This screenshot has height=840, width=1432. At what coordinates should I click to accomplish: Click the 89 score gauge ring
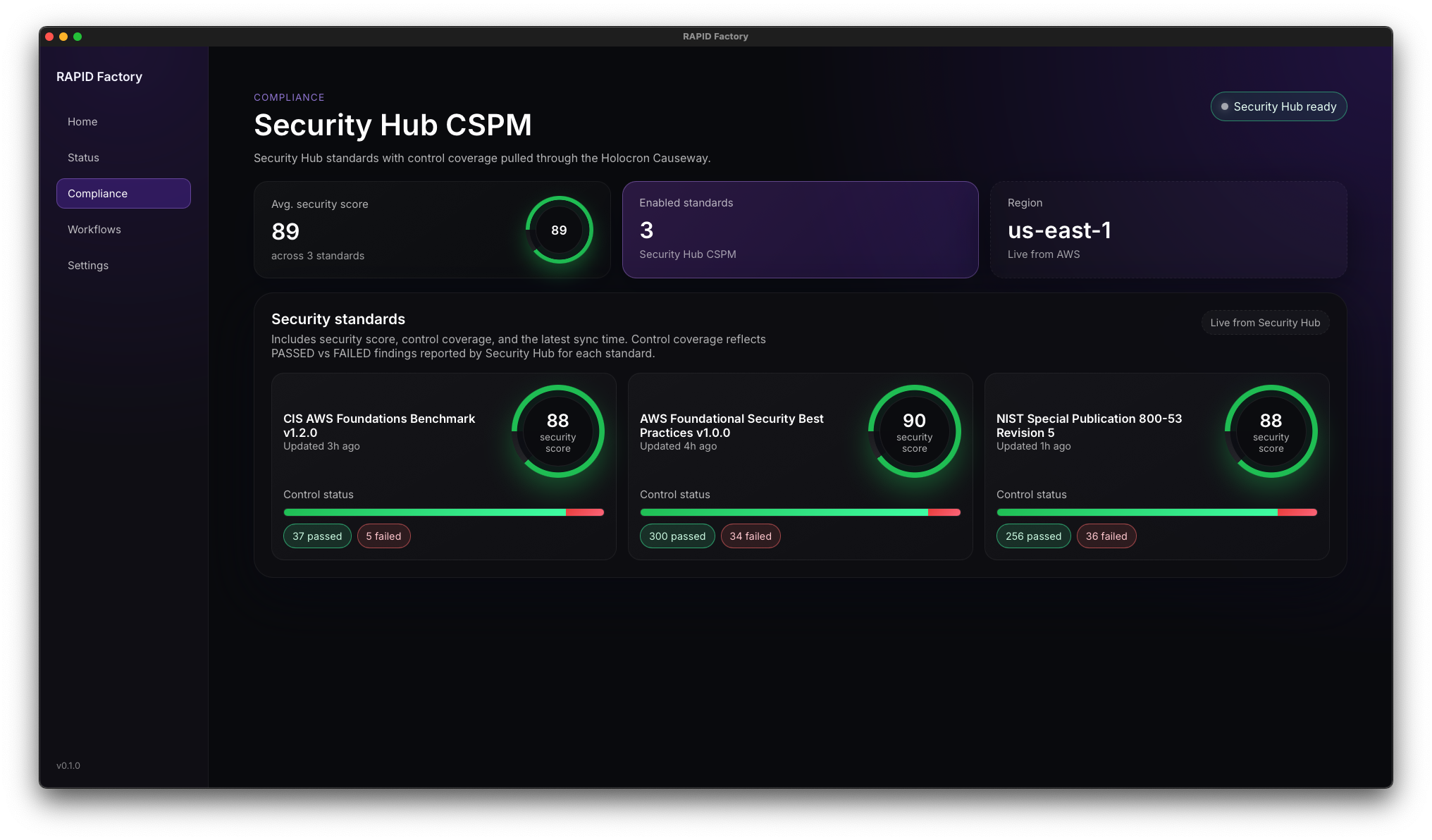(559, 230)
